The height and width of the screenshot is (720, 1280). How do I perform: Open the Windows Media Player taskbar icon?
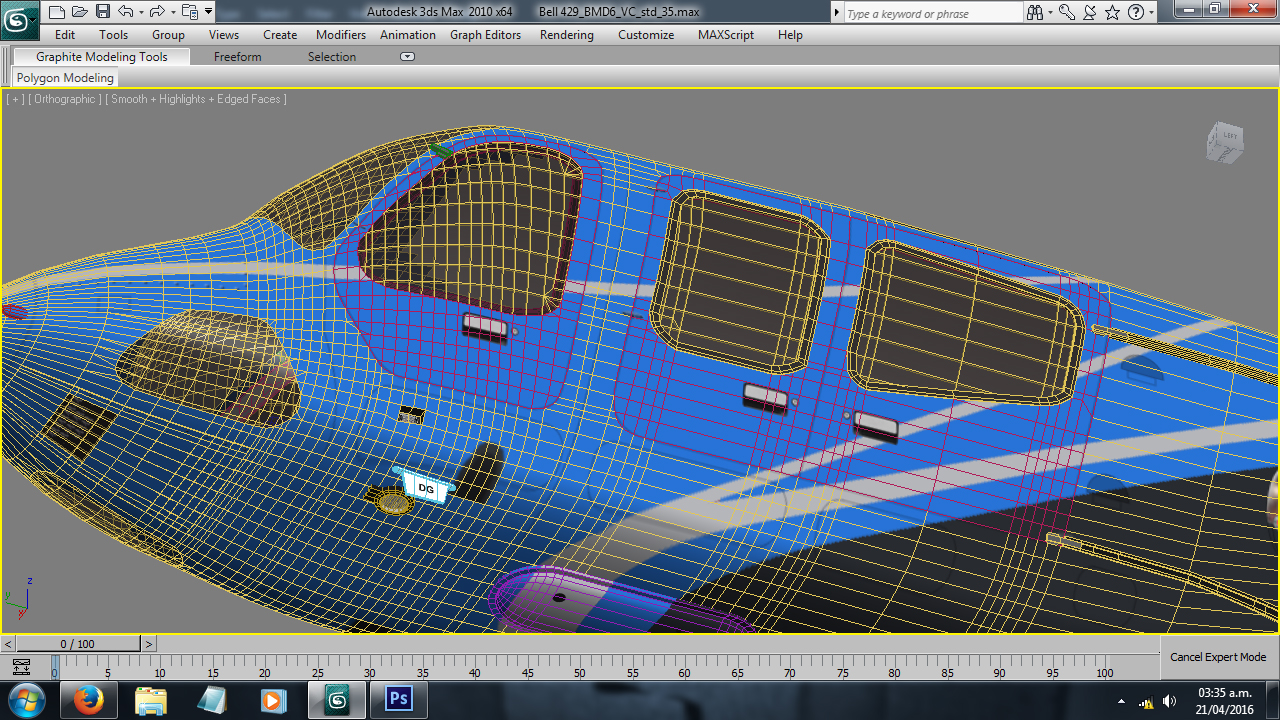[x=274, y=700]
